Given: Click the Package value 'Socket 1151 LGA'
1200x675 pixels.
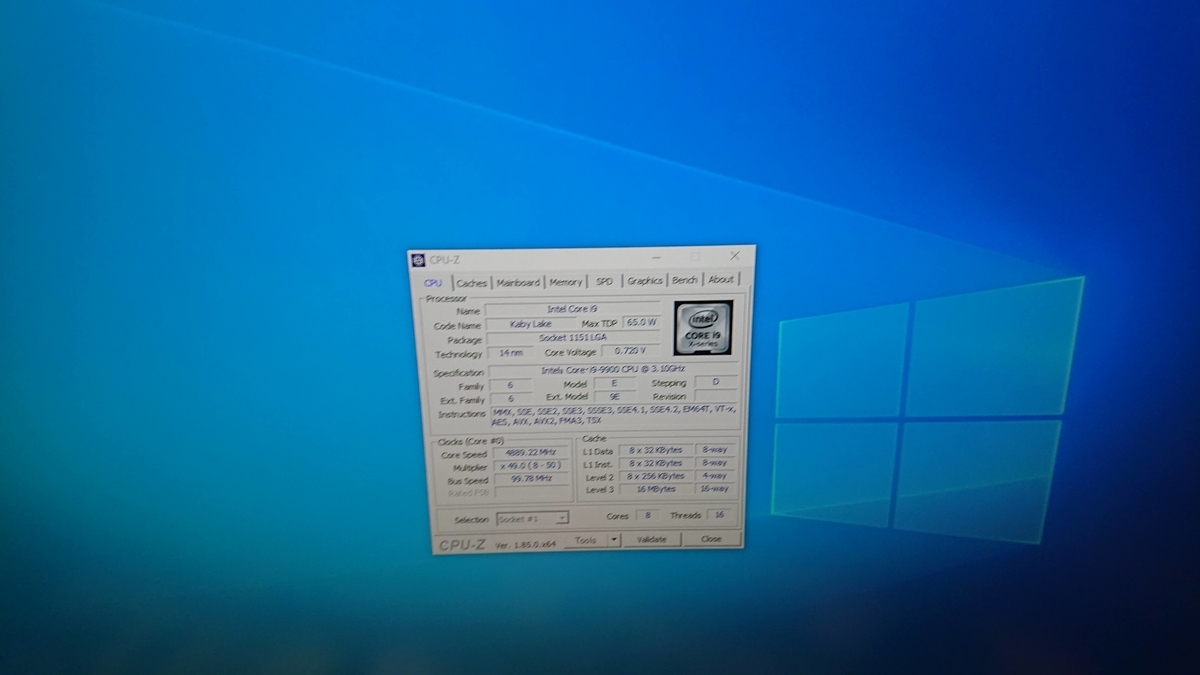Looking at the screenshot, I should 572,339.
